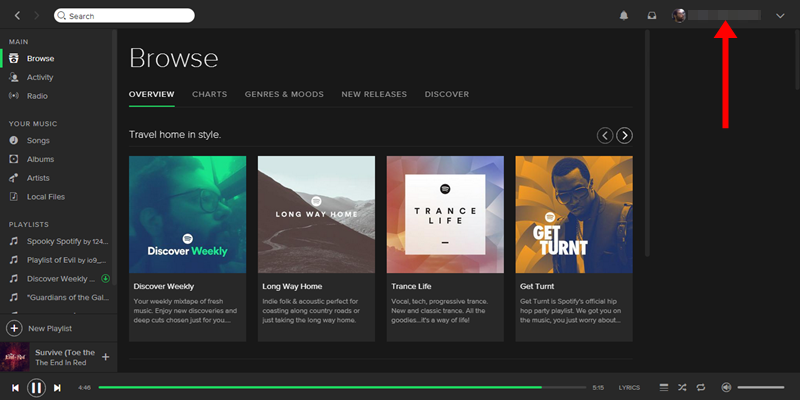Mute with the volume speaker icon
The width and height of the screenshot is (800, 400).
coord(726,388)
